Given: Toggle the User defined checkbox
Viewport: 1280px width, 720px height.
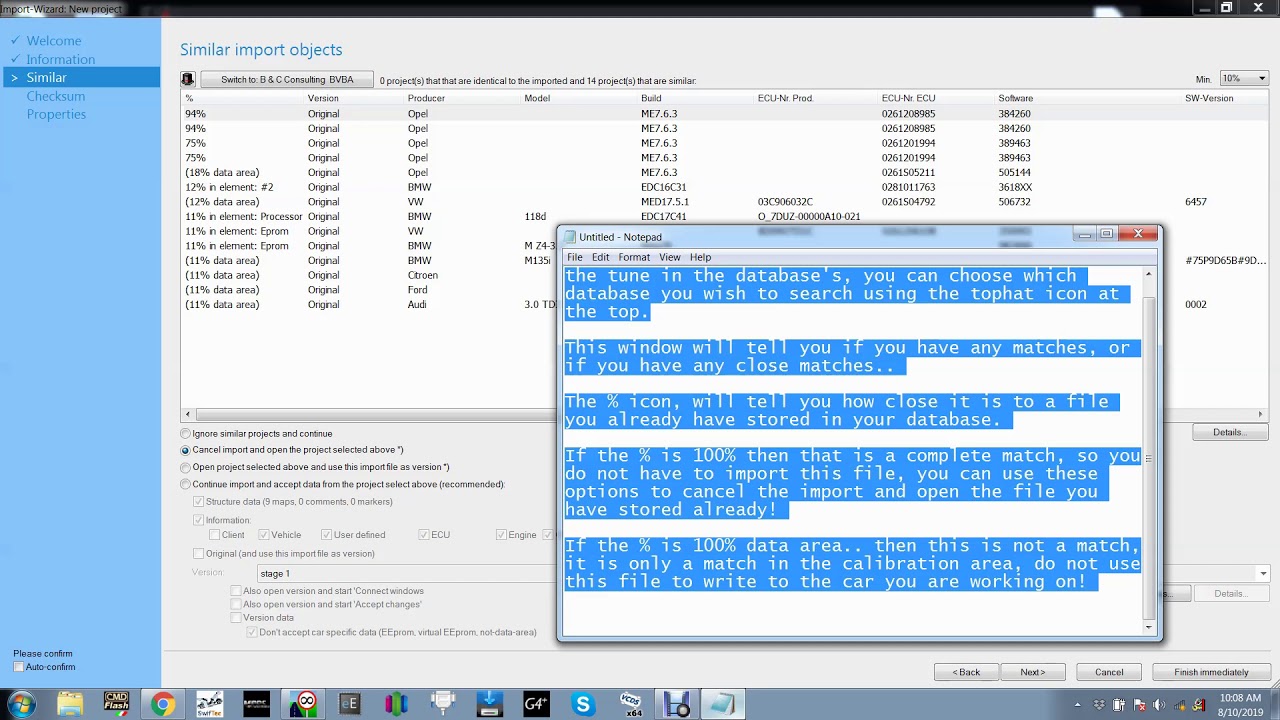Looking at the screenshot, I should pyautogui.click(x=326, y=535).
